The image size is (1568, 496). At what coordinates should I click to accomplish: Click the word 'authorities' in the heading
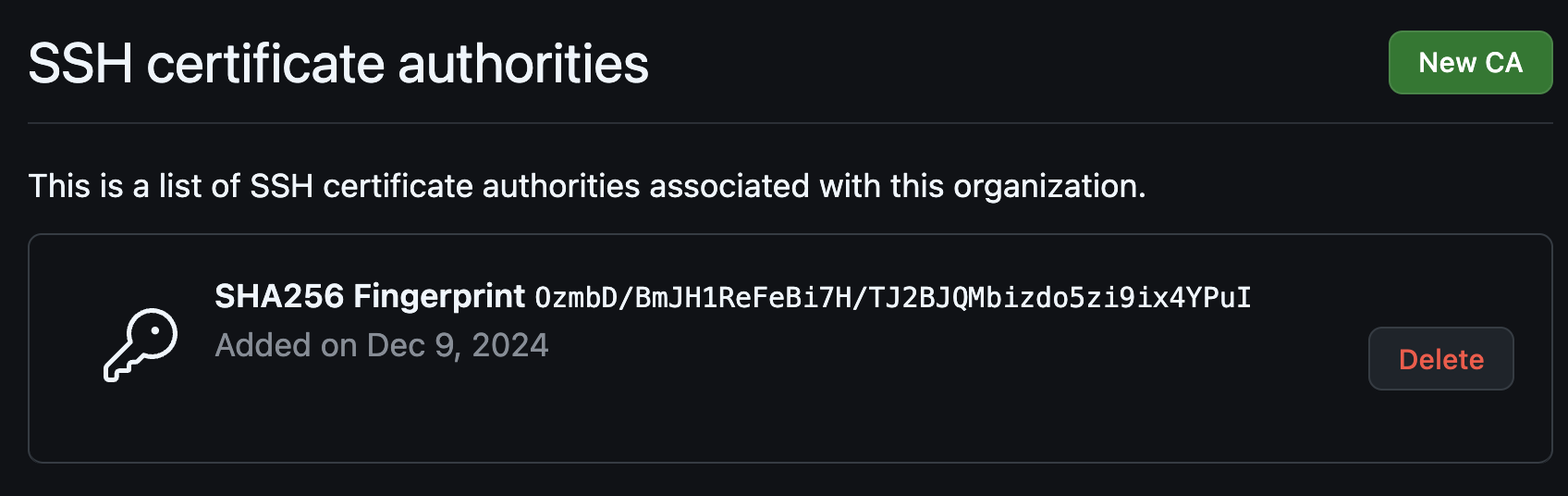(x=523, y=64)
